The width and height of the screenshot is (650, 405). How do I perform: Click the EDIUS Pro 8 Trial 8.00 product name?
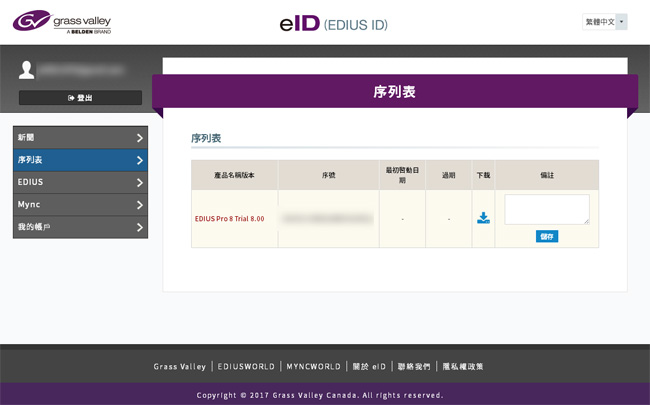pos(229,218)
